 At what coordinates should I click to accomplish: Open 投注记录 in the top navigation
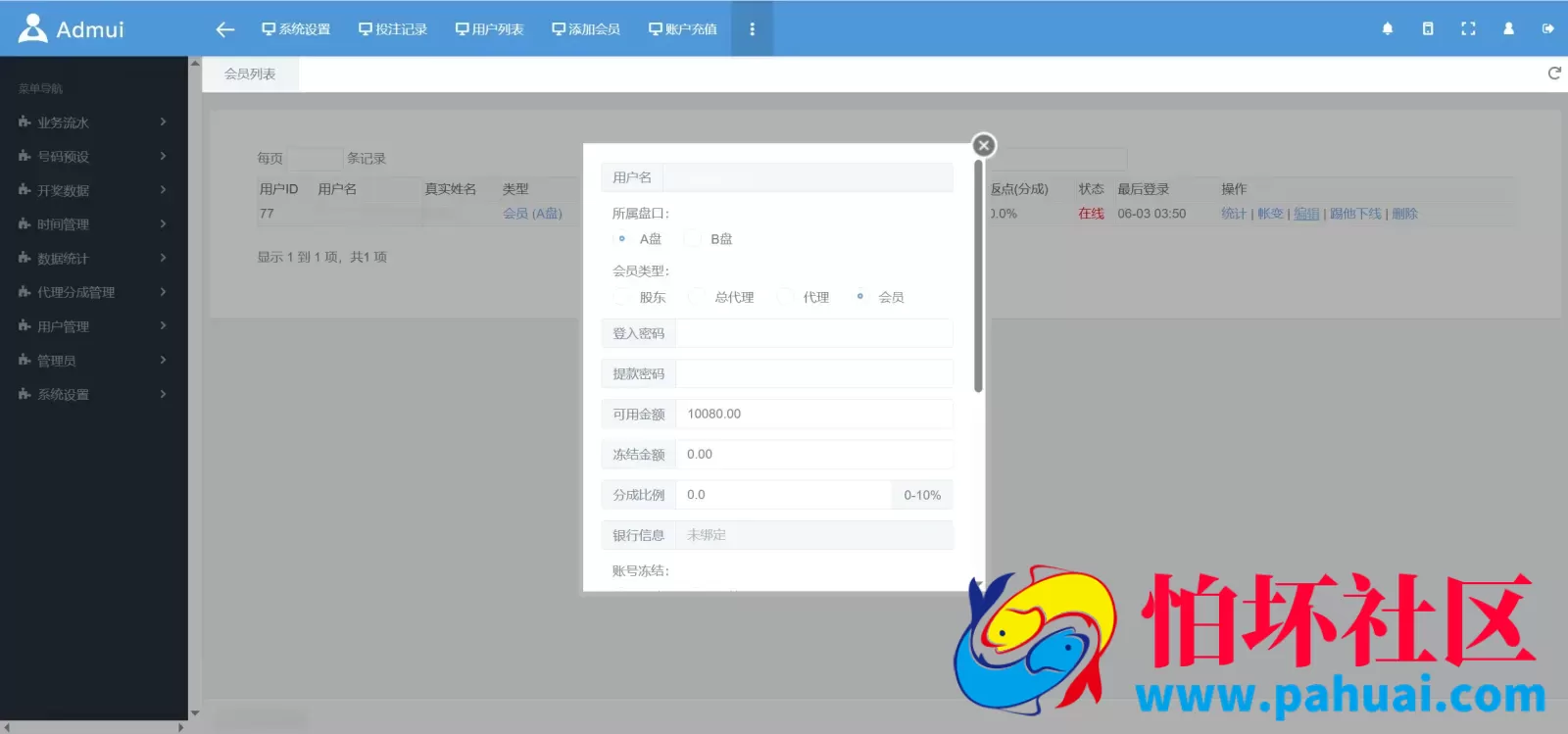[x=393, y=29]
